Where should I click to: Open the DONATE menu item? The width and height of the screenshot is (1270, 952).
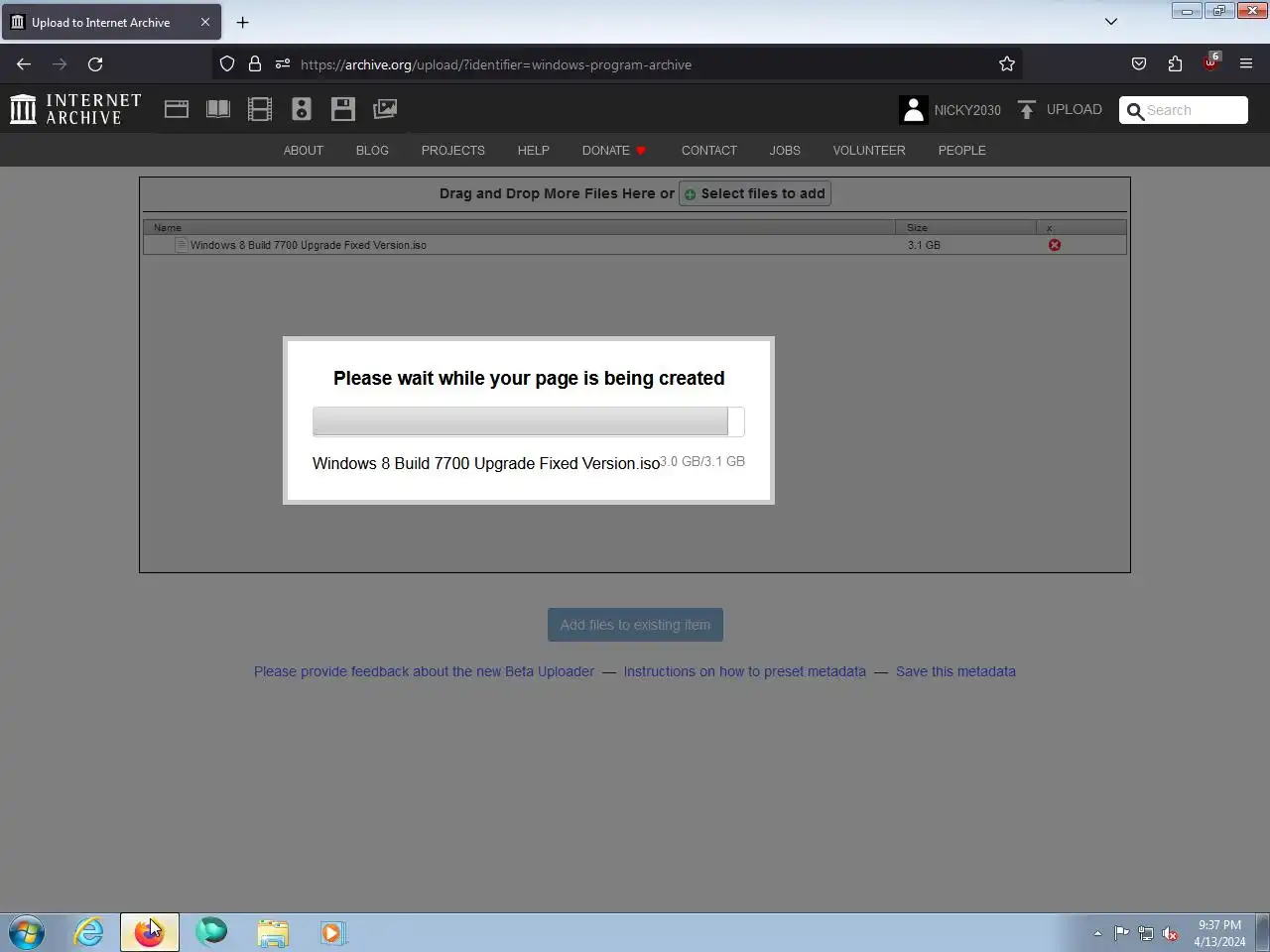point(613,151)
